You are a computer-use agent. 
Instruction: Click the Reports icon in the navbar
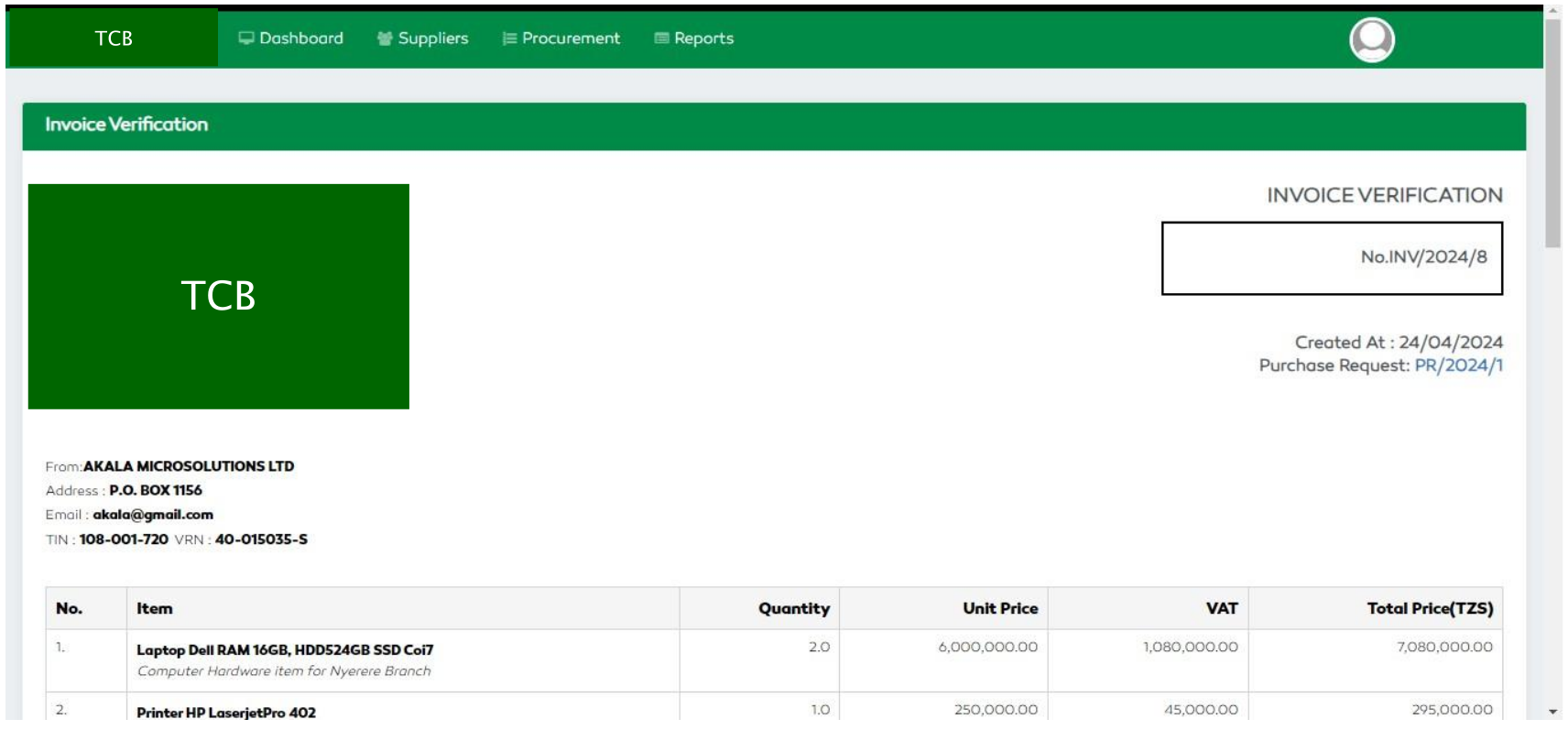[x=661, y=38]
